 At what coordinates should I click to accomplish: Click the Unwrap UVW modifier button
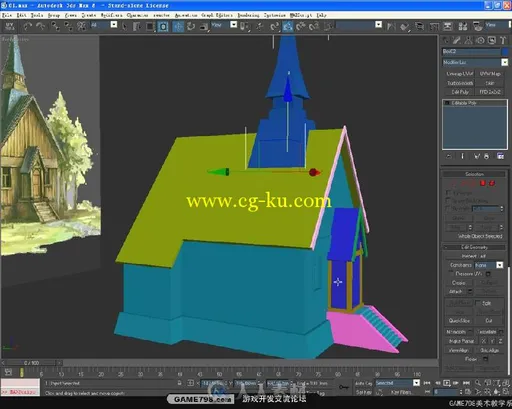(x=460, y=74)
